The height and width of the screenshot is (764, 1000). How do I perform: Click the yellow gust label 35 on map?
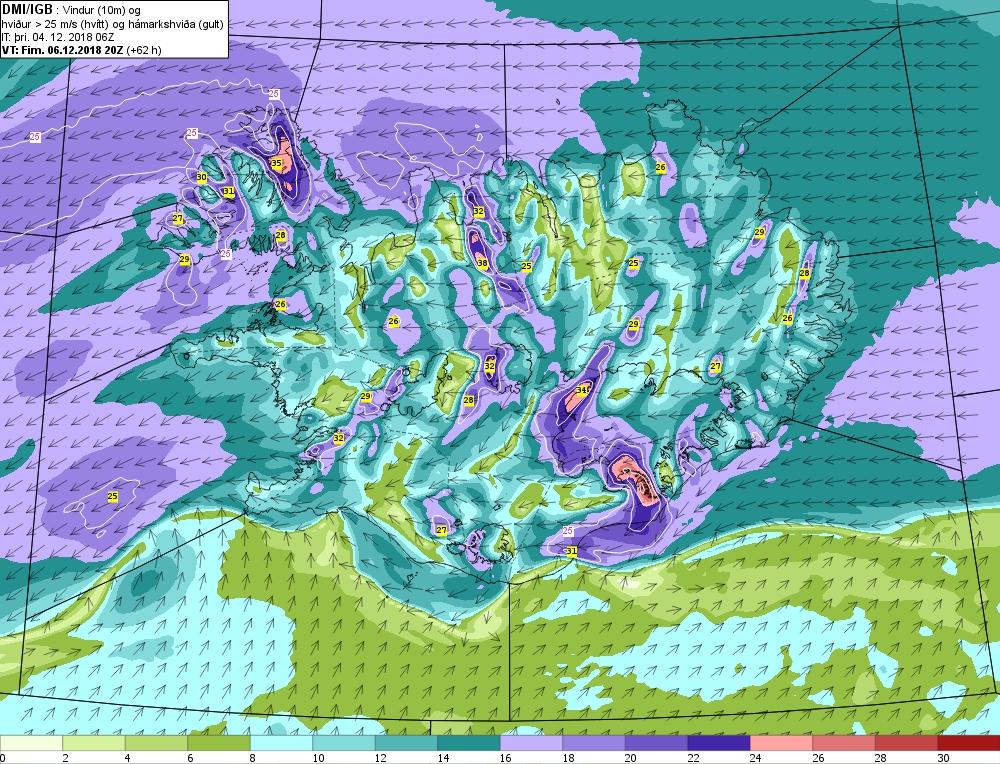point(276,163)
